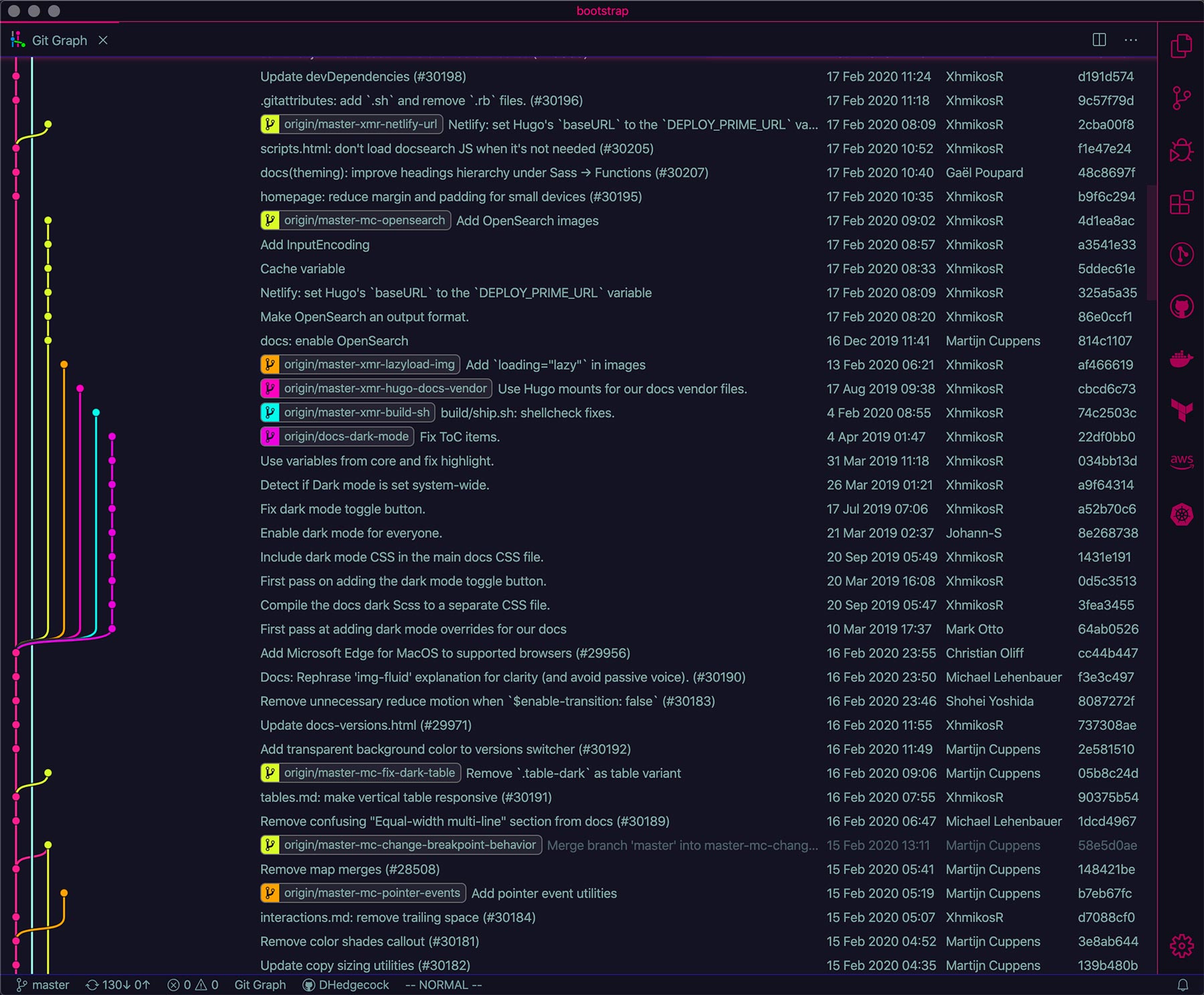Open the Docker view icon

pyautogui.click(x=1181, y=359)
